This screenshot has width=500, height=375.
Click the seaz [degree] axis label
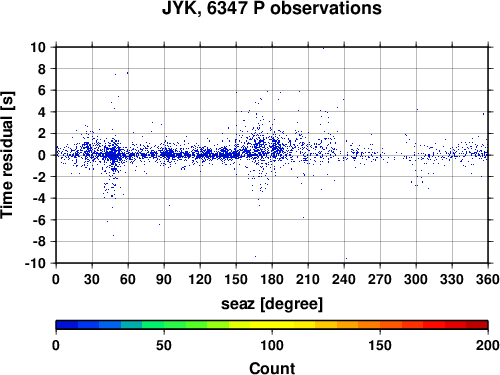click(272, 304)
